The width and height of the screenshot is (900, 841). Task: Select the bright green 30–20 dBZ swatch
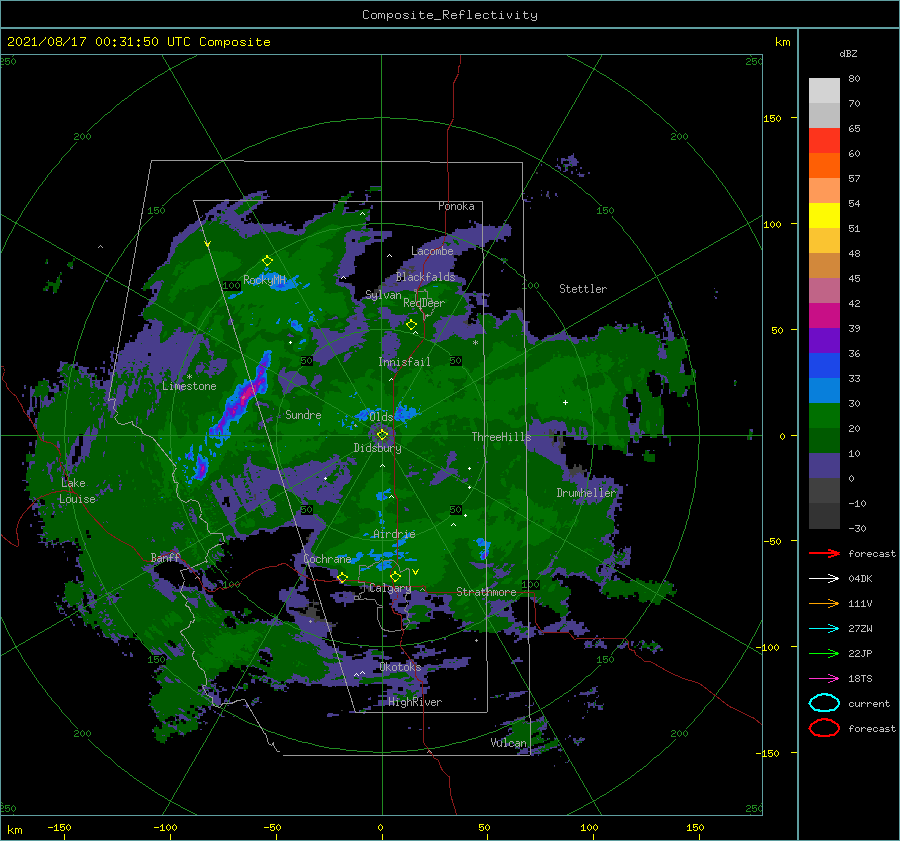click(x=824, y=416)
